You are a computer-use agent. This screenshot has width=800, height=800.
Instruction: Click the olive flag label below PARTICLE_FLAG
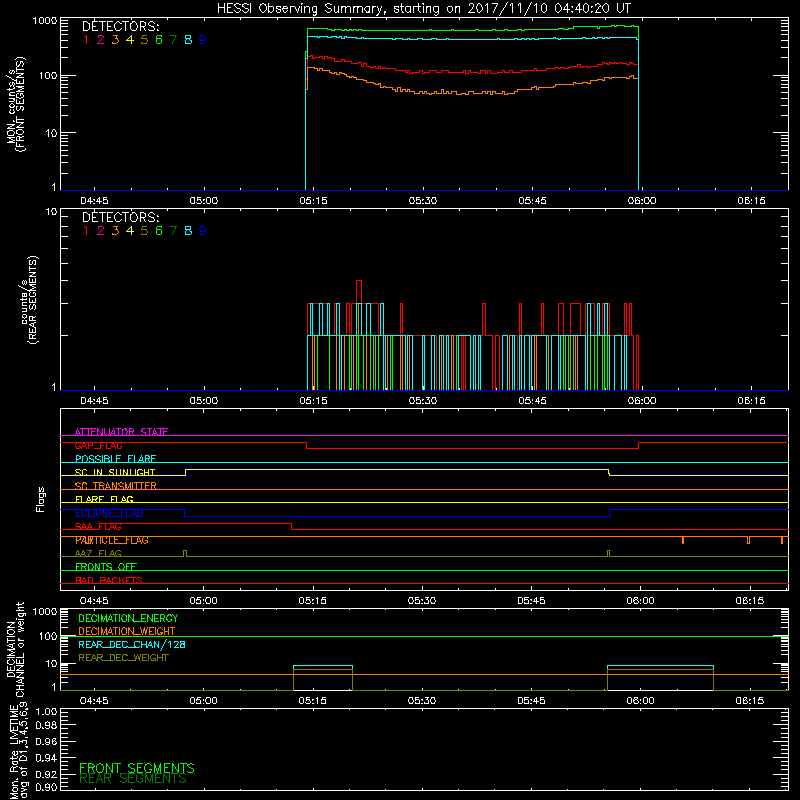click(x=98, y=554)
